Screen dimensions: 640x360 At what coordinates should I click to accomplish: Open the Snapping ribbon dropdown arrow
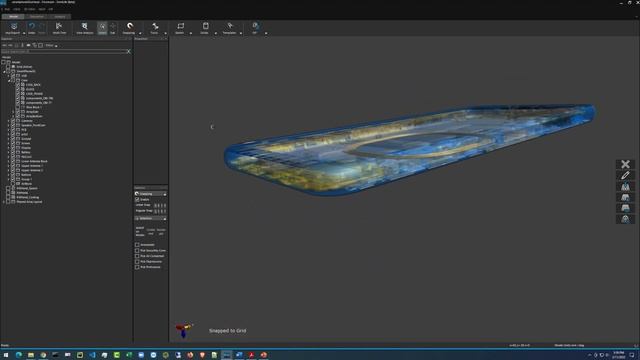(x=140, y=33)
